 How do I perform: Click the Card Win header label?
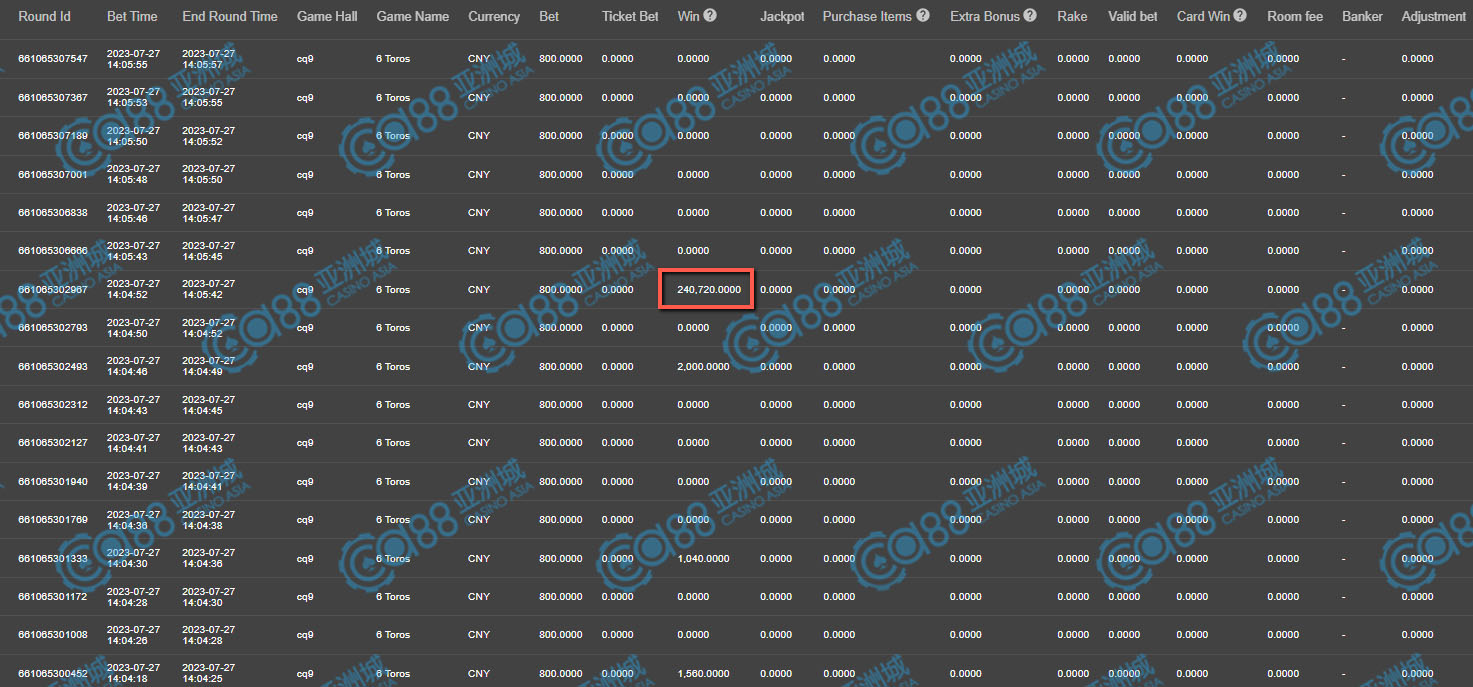point(1203,16)
